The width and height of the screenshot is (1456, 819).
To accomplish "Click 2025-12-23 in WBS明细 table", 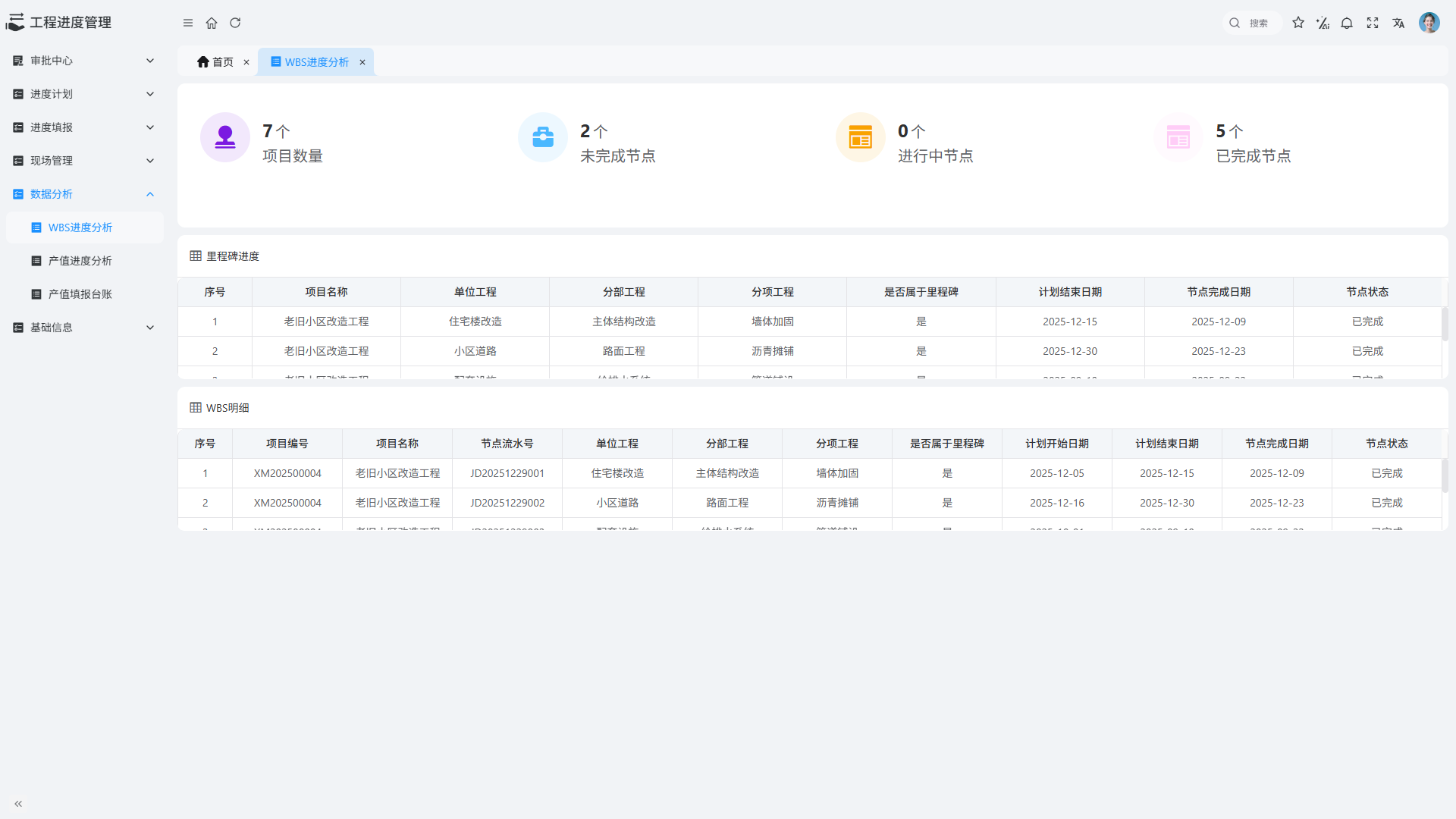I will (x=1277, y=503).
